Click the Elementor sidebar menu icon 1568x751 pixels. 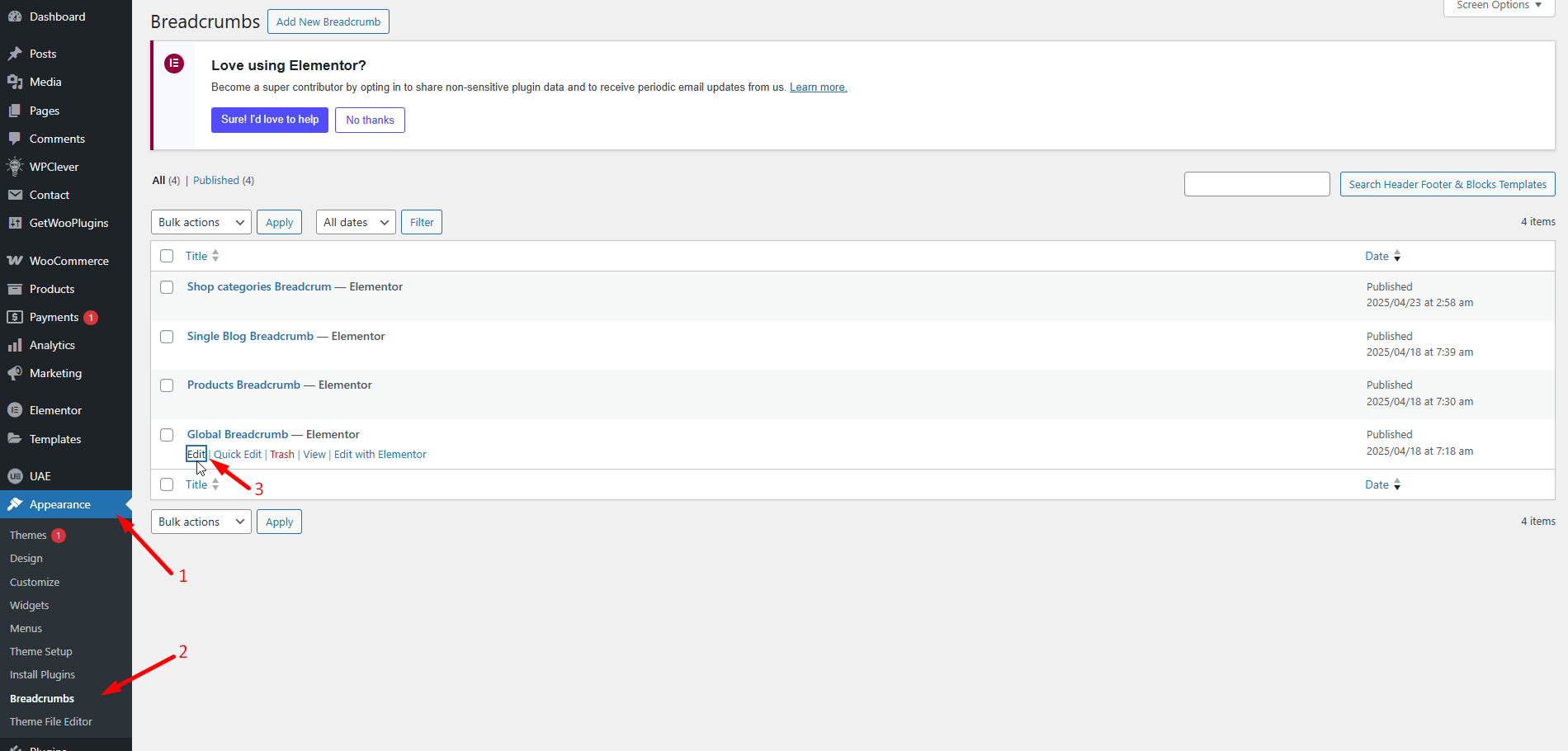click(x=15, y=410)
